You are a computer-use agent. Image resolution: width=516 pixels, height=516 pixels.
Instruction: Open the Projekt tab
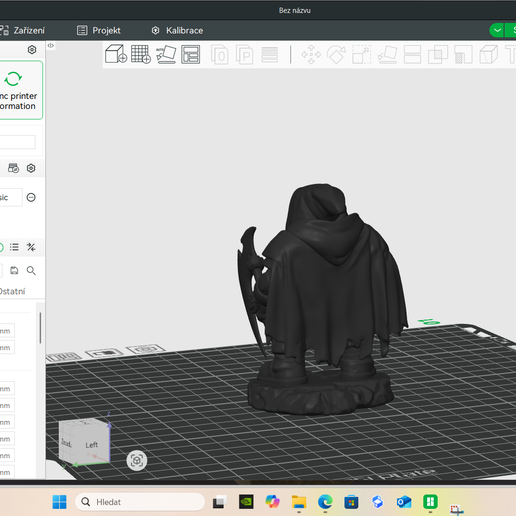coord(99,30)
